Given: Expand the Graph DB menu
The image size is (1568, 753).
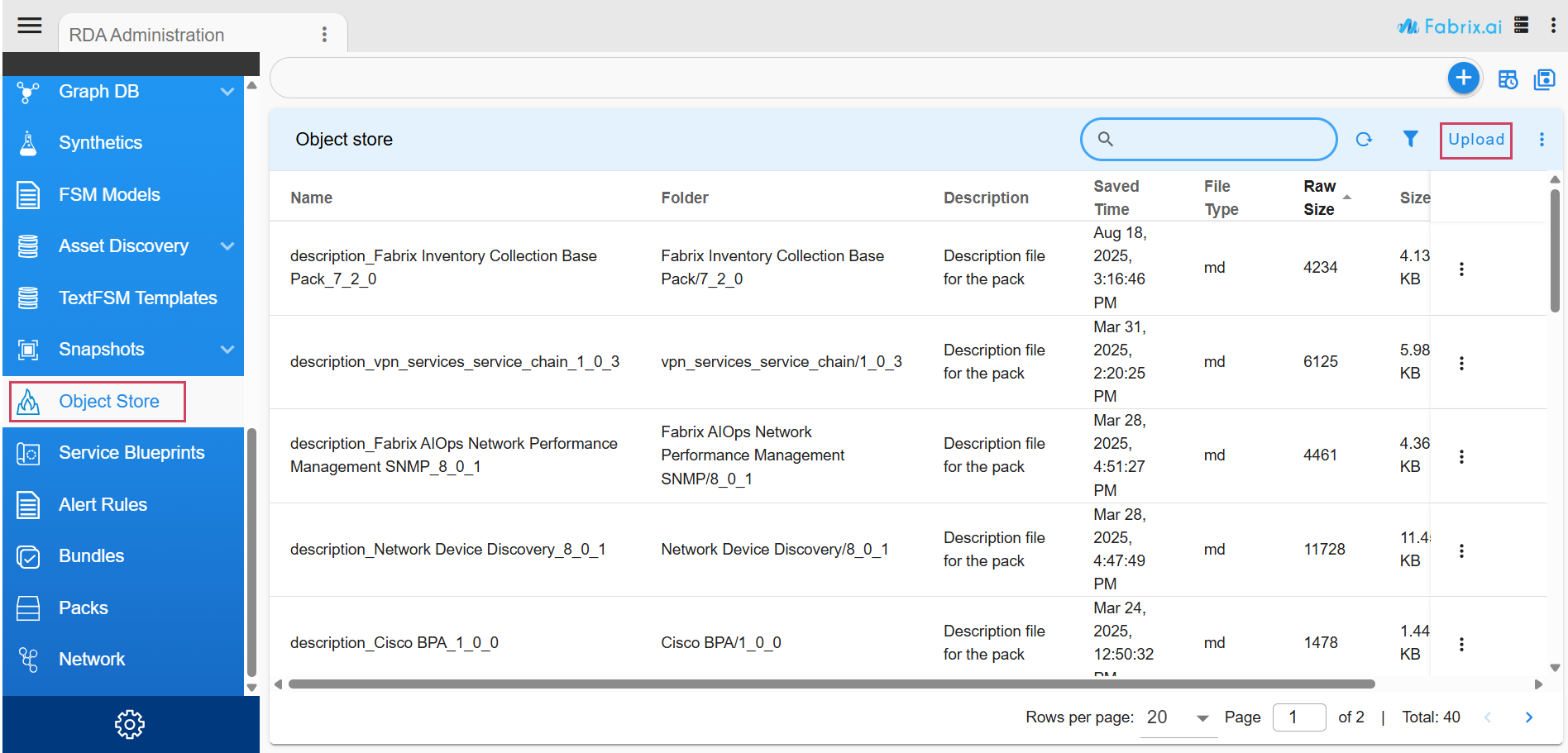Looking at the screenshot, I should (227, 92).
